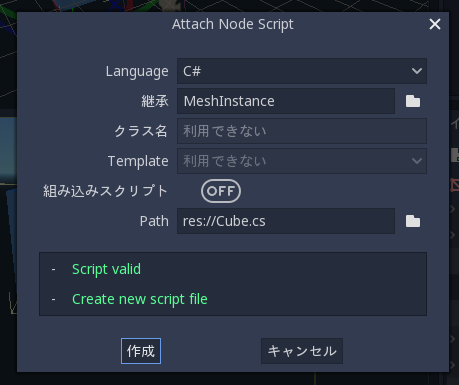The height and width of the screenshot is (385, 459).
Task: Click the 組み込みスクリプト label text
Action: (105, 191)
